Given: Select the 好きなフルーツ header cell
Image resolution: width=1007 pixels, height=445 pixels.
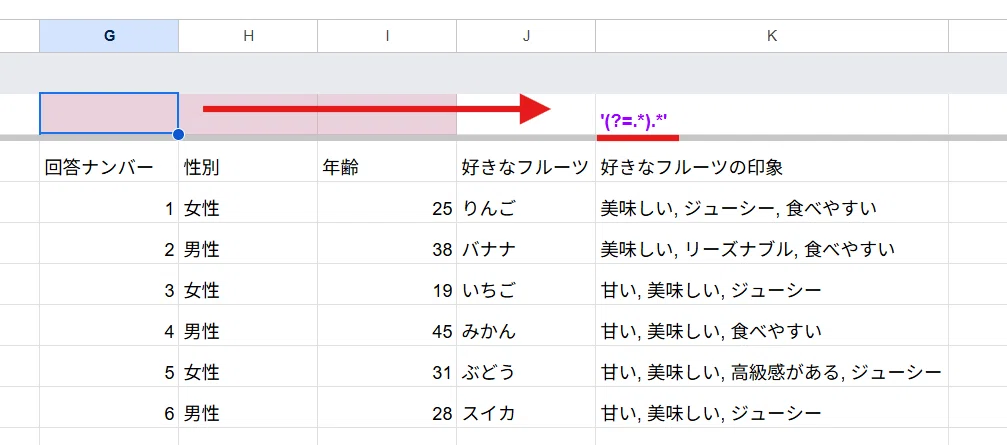Looking at the screenshot, I should coord(526,168).
